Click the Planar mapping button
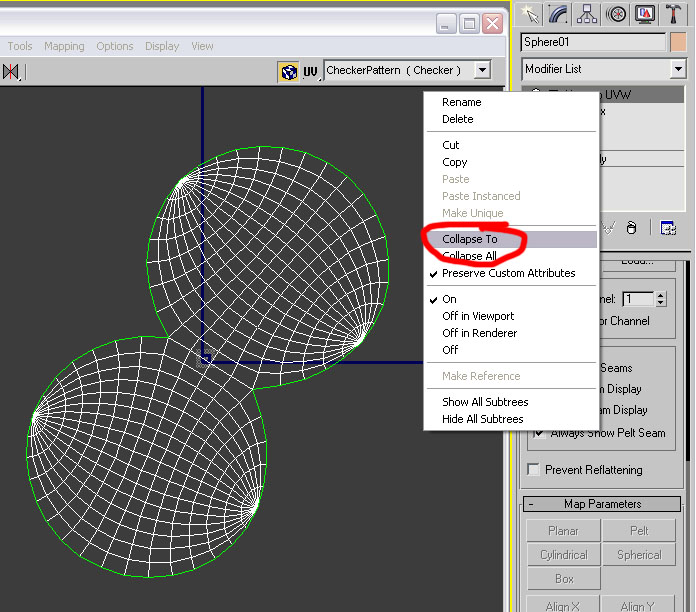The width and height of the screenshot is (696, 612). 563,531
